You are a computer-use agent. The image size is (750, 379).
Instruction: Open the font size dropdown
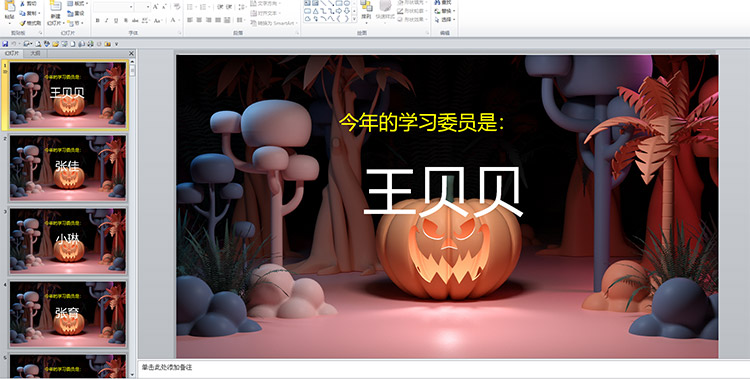148,7
